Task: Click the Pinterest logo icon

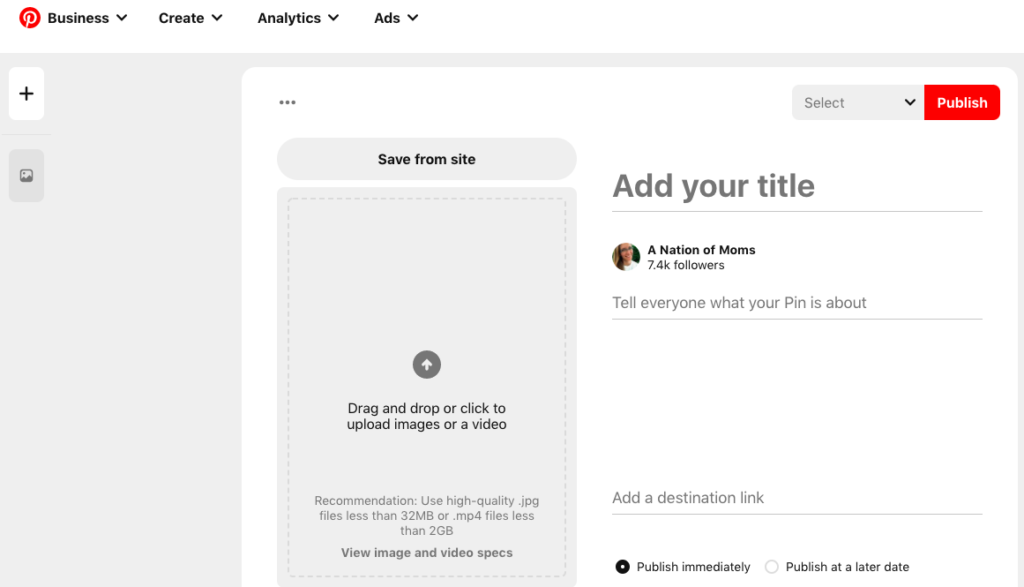Action: pyautogui.click(x=30, y=18)
